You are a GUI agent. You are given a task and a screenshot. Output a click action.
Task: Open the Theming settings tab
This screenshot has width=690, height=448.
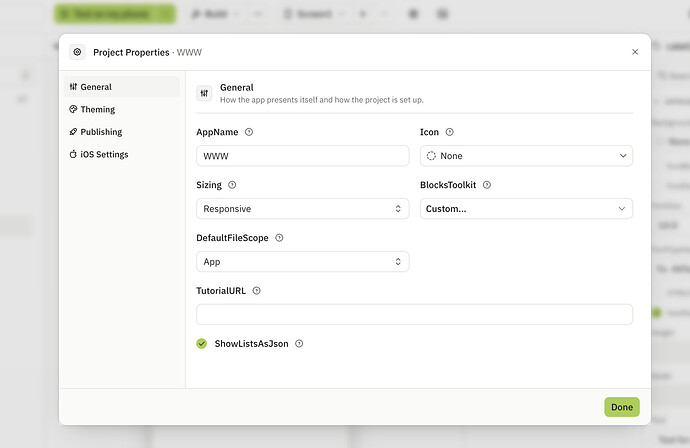tap(122, 109)
